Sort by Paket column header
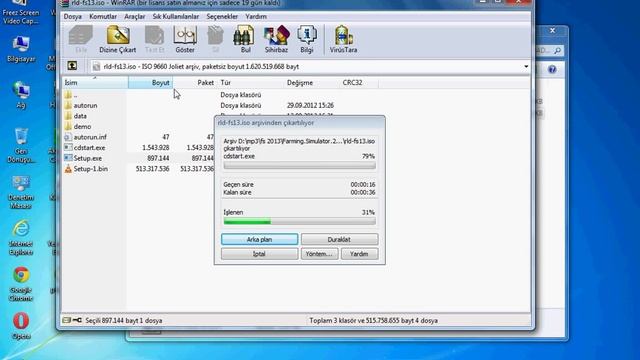The width and height of the screenshot is (640, 360). pos(195,82)
